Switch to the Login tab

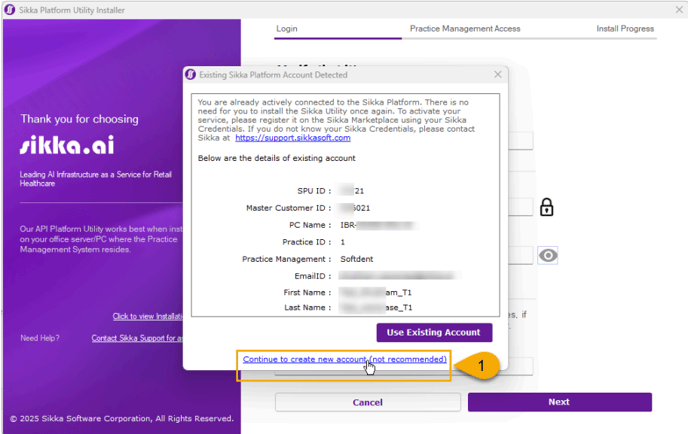tap(287, 29)
